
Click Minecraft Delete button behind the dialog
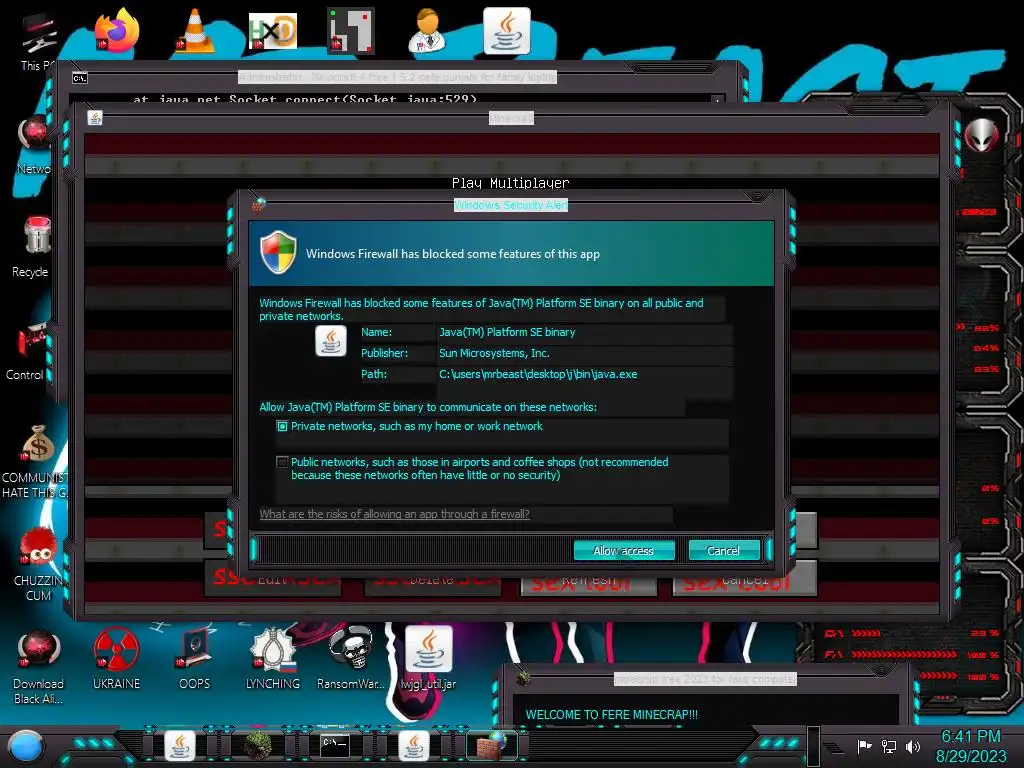pyautogui.click(x=432, y=581)
